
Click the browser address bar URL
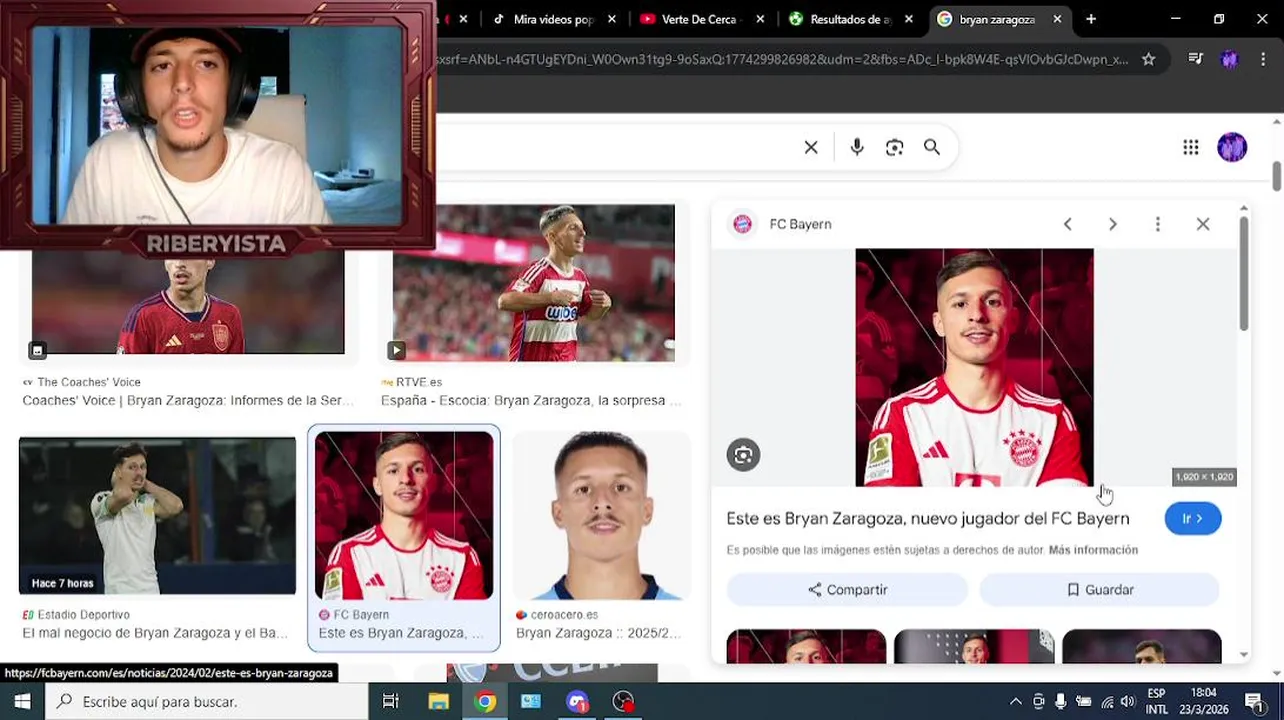tap(781, 59)
